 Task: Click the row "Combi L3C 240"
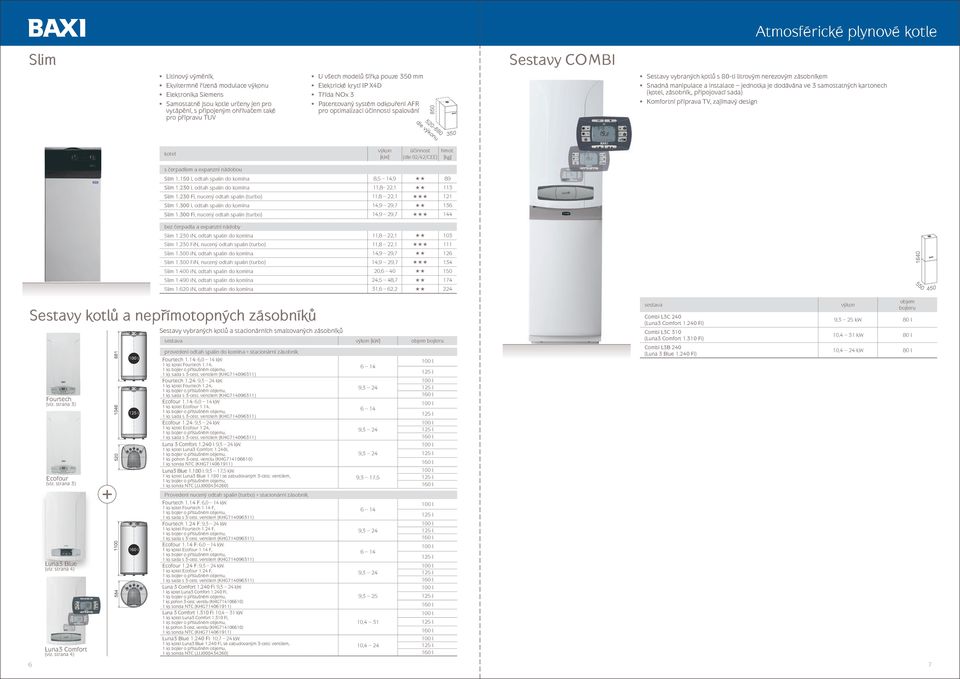point(788,320)
